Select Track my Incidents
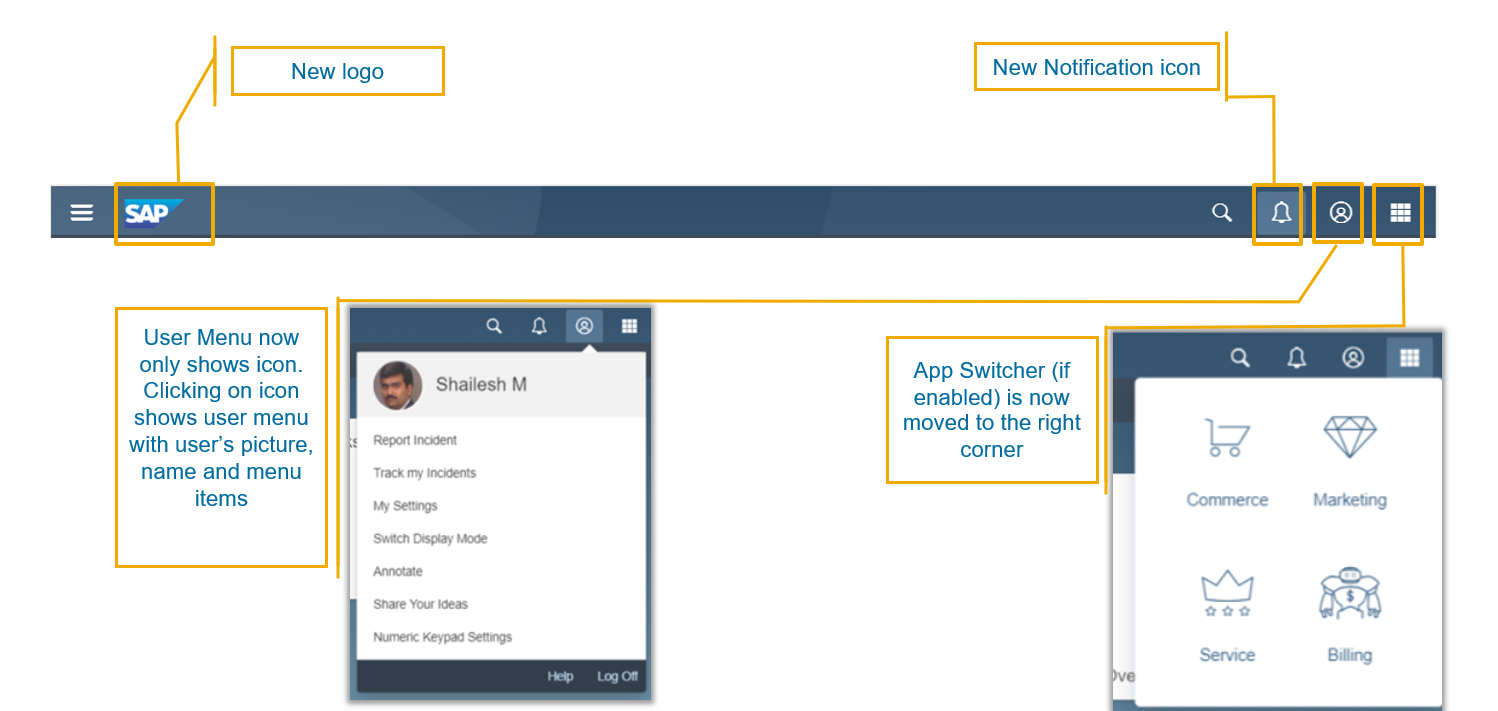 coord(424,473)
